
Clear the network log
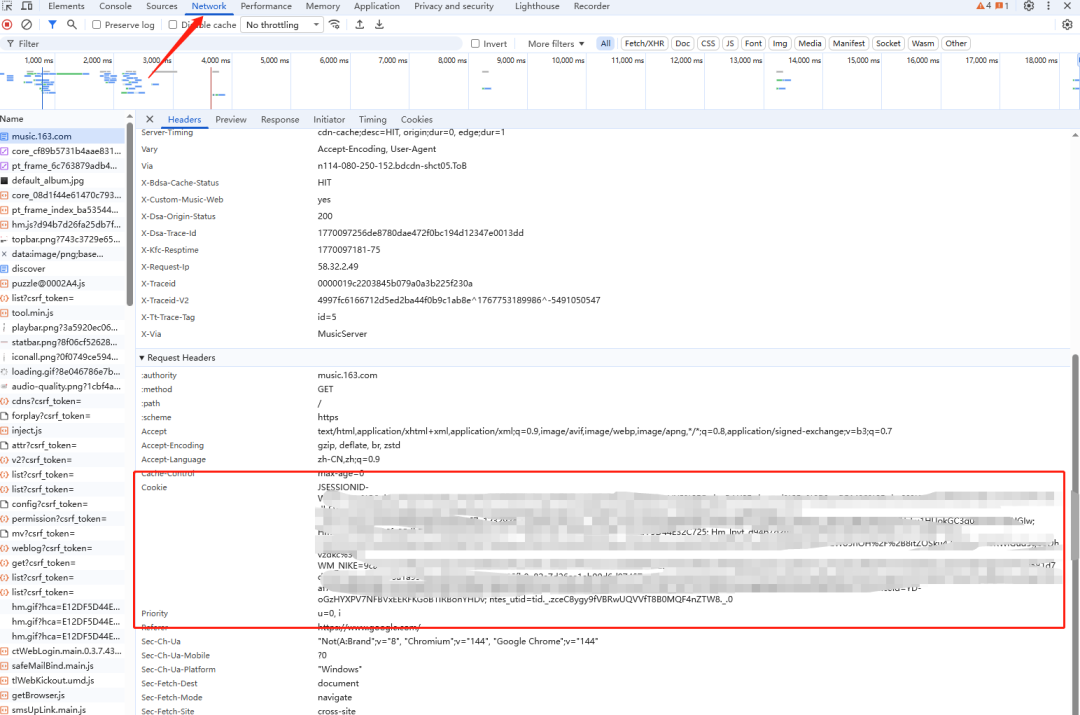(x=27, y=25)
